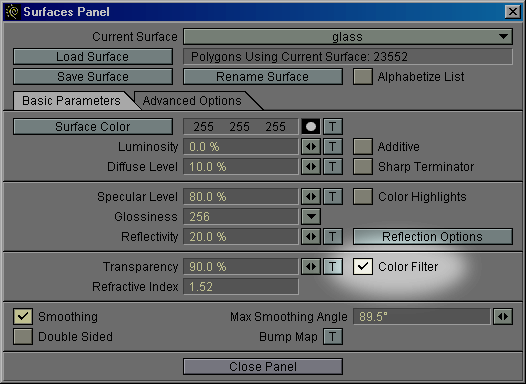Click the Luminosity 0.0 % field
This screenshot has width=526, height=384.
point(241,147)
